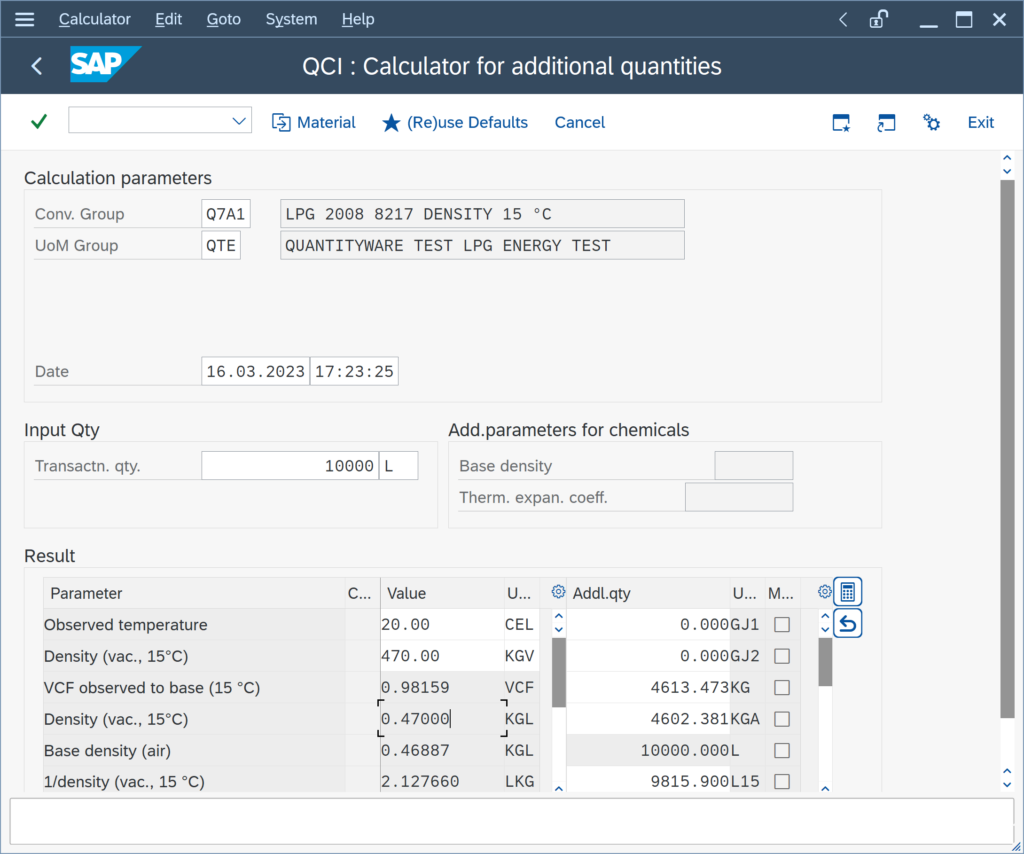This screenshot has height=854, width=1024.
Task: Click the star icon for (Re)use Defaults
Action: point(391,122)
